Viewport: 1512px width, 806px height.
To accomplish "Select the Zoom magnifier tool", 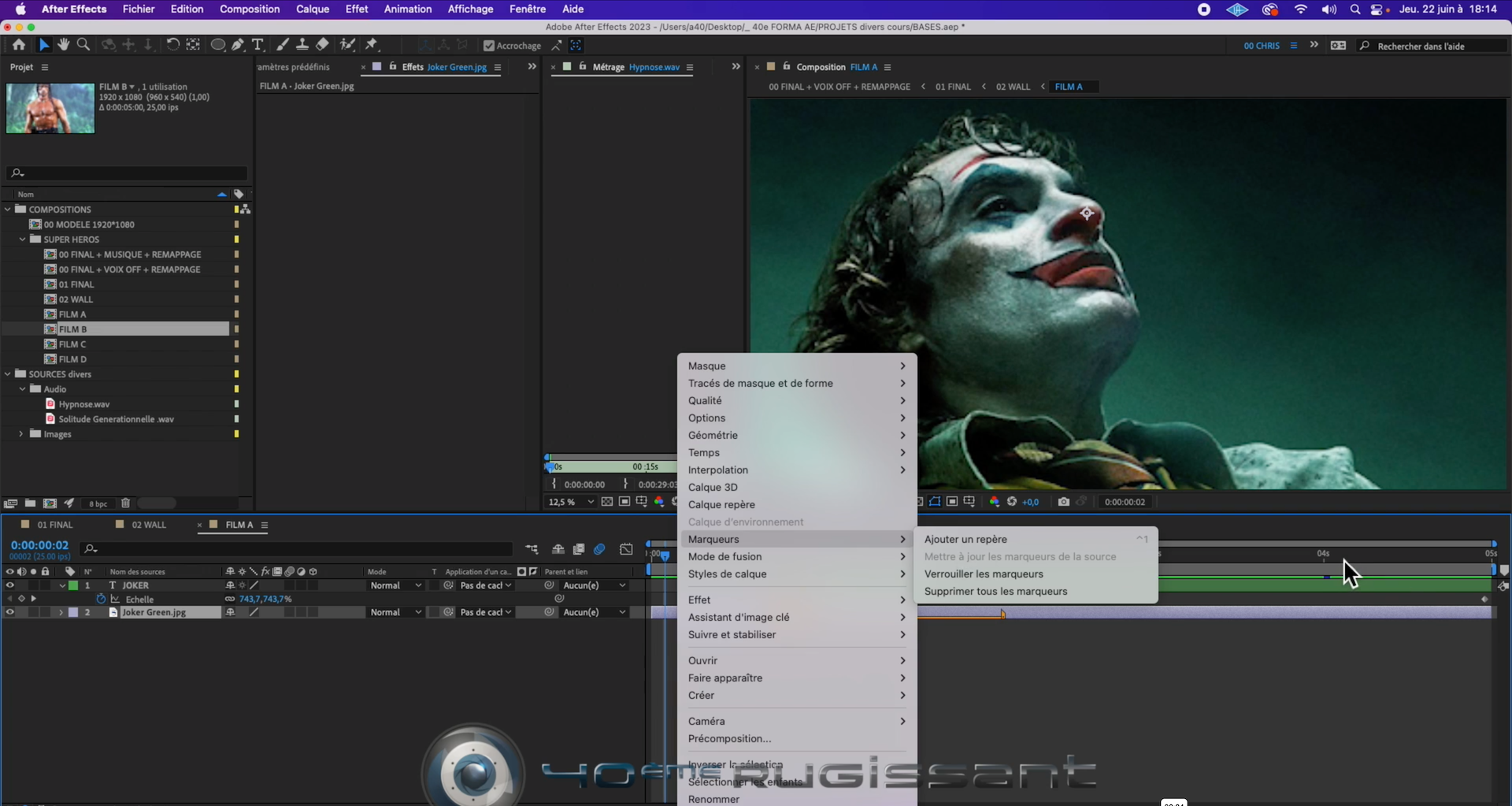I will coord(83,45).
